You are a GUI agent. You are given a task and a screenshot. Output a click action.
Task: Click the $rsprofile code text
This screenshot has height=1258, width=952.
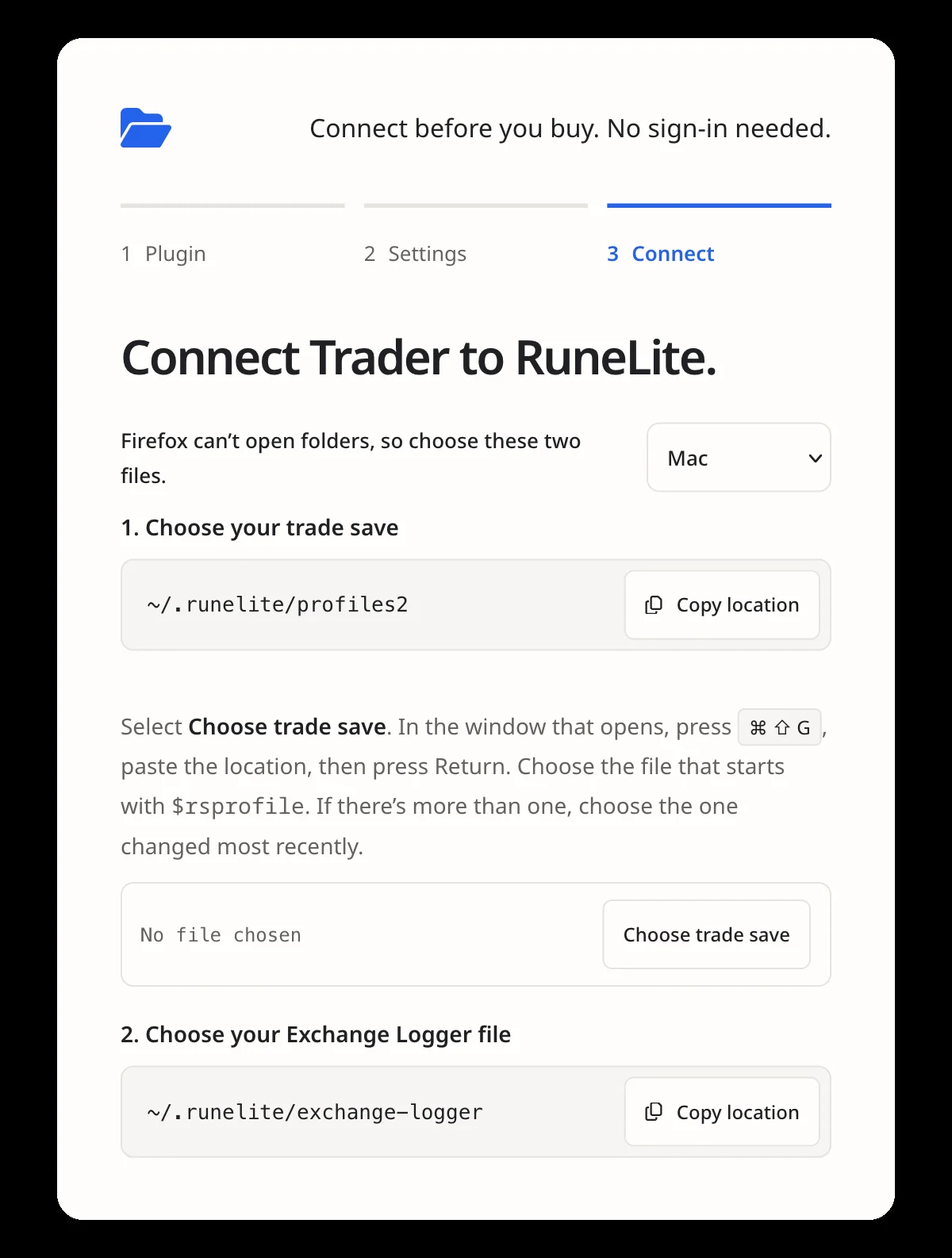pos(238,807)
